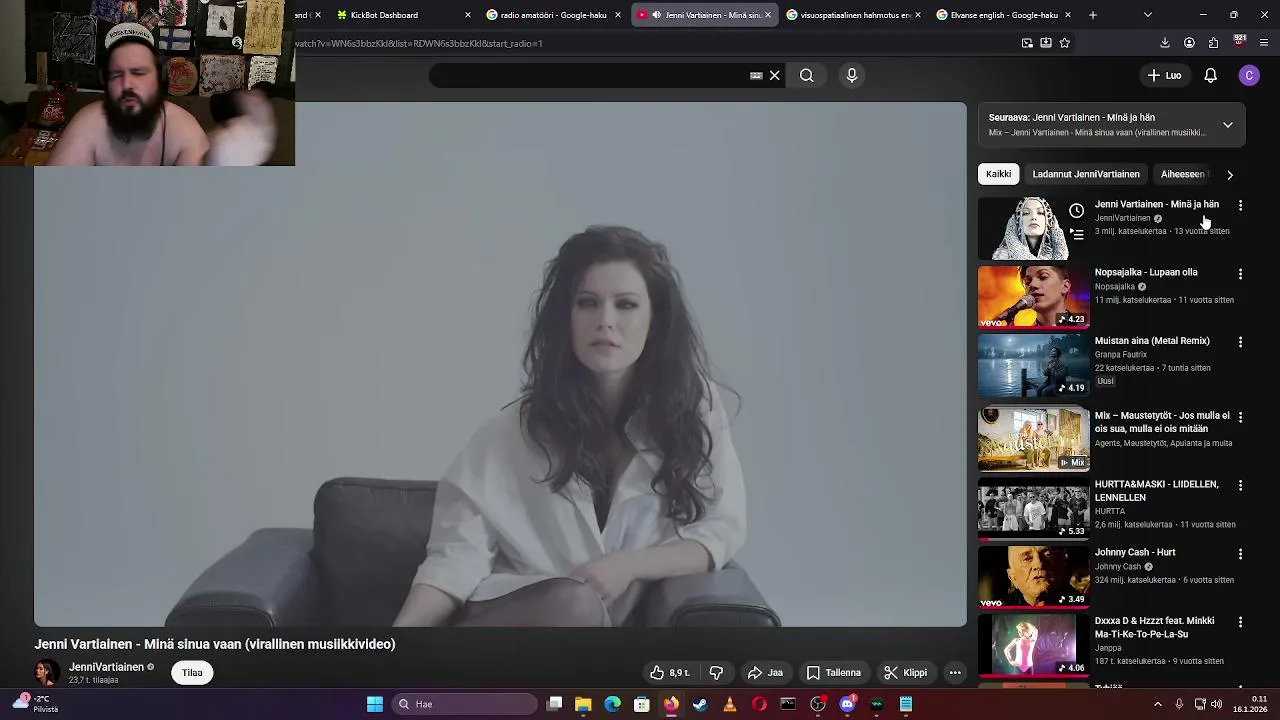Open Nopsajalka - Lupaan olla thumbnail
1280x720 pixels.
pyautogui.click(x=1033, y=297)
